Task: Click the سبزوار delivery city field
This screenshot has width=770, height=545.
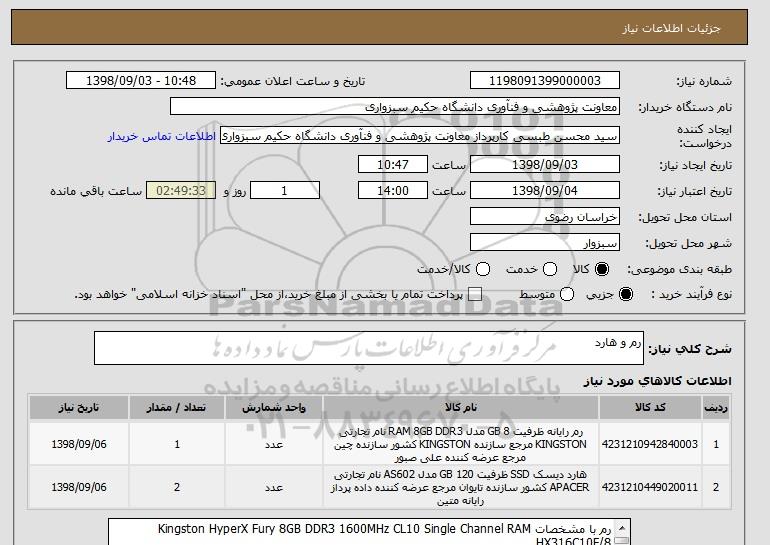Action: point(545,243)
